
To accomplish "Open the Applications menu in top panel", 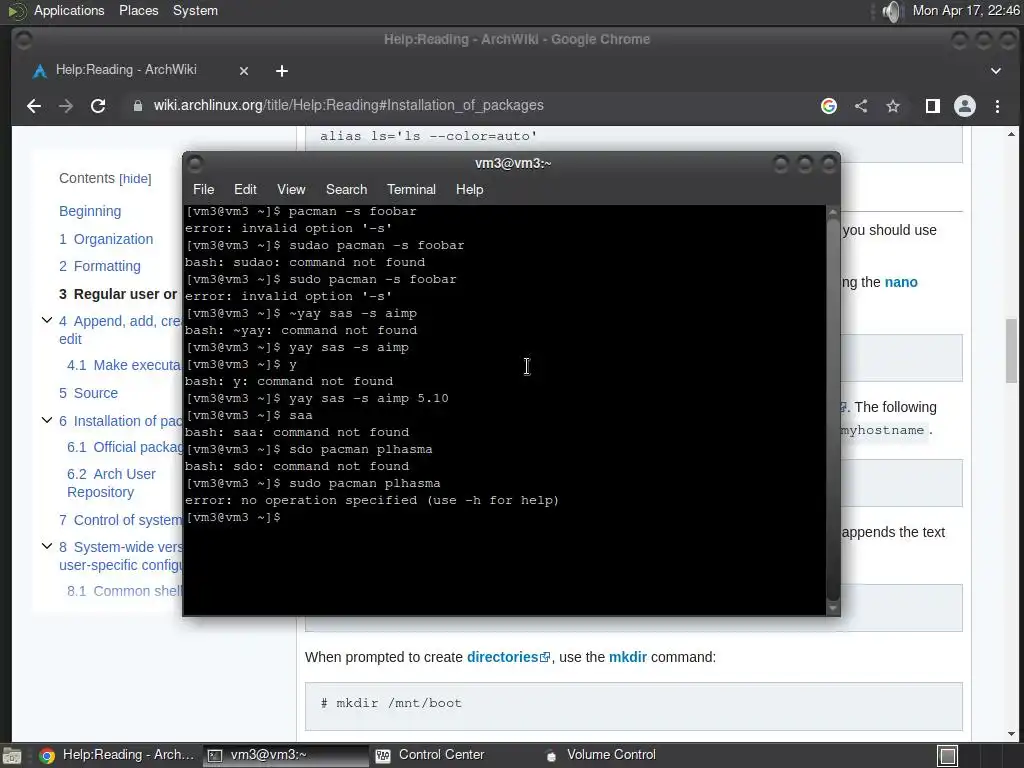I will tap(69, 10).
